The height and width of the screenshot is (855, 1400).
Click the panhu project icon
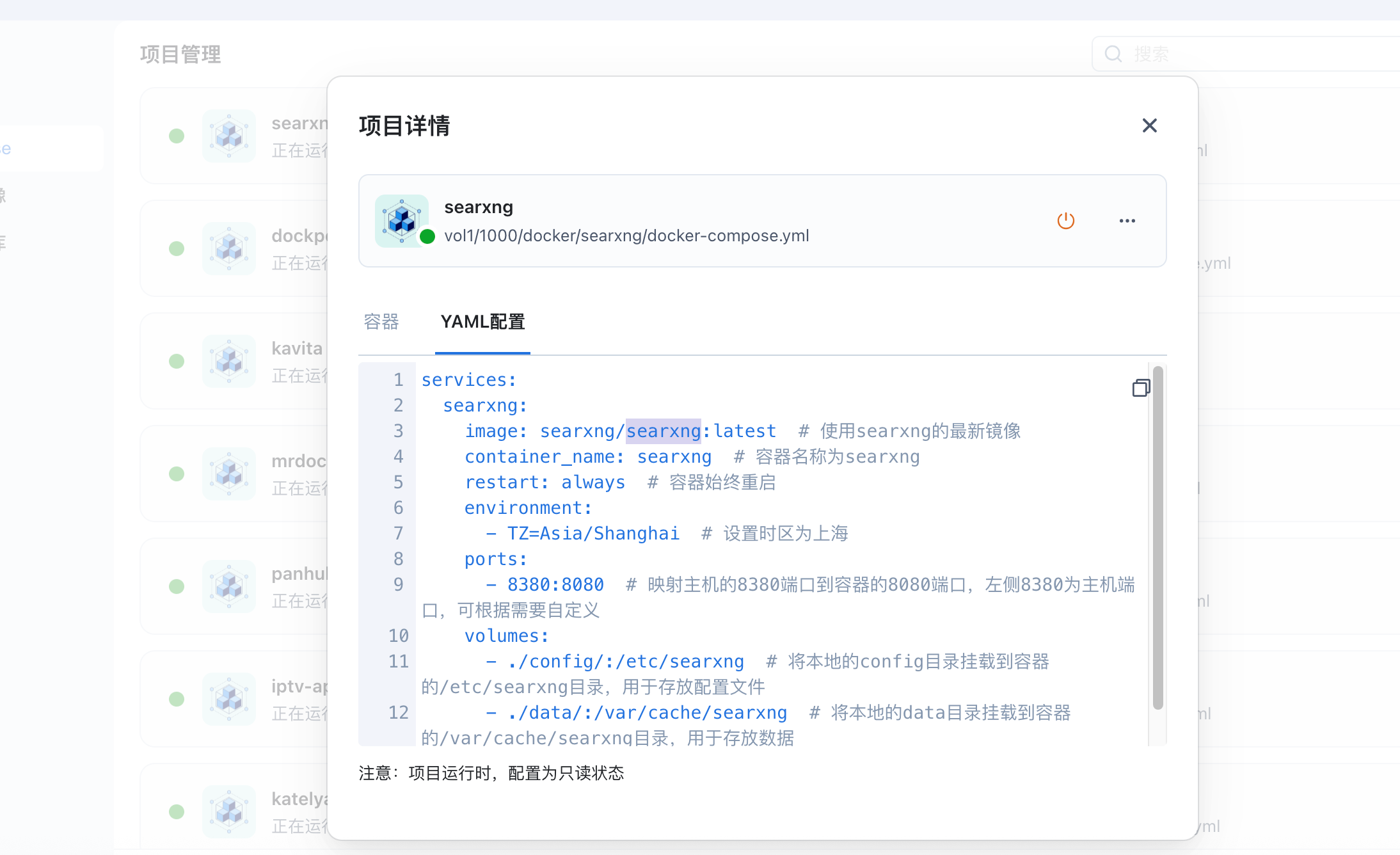pyautogui.click(x=228, y=586)
